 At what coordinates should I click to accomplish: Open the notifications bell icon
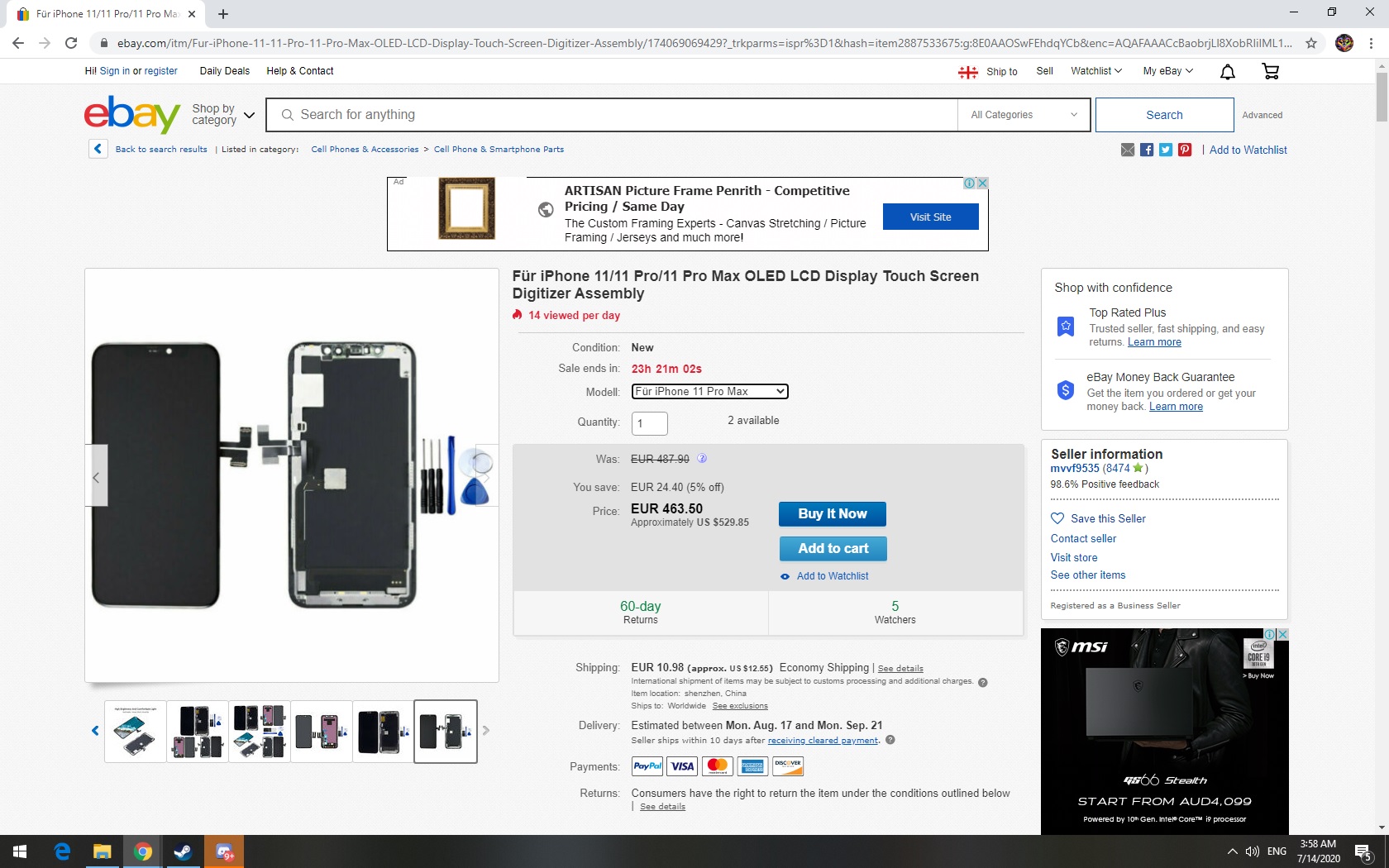point(1228,72)
